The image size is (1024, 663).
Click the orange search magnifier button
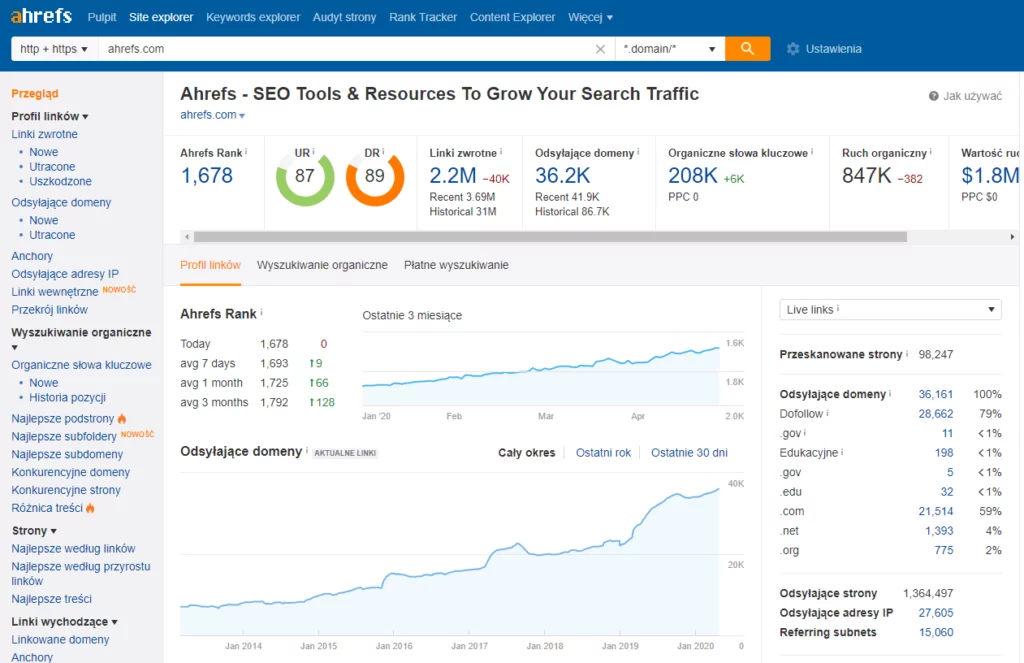click(x=747, y=49)
